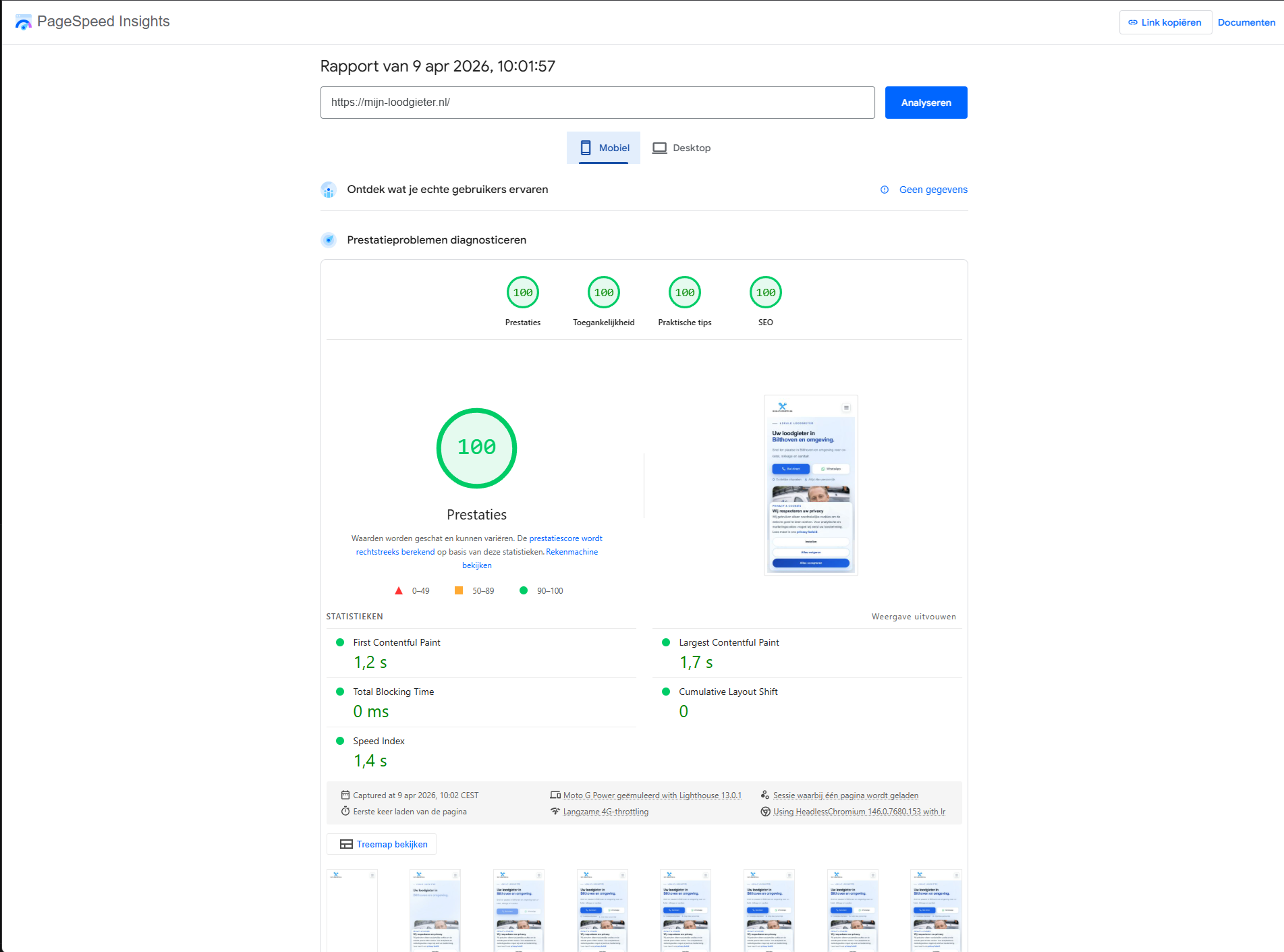Image resolution: width=1284 pixels, height=952 pixels.
Task: Click the first filmstrip screenshot thumbnail
Action: (x=352, y=910)
